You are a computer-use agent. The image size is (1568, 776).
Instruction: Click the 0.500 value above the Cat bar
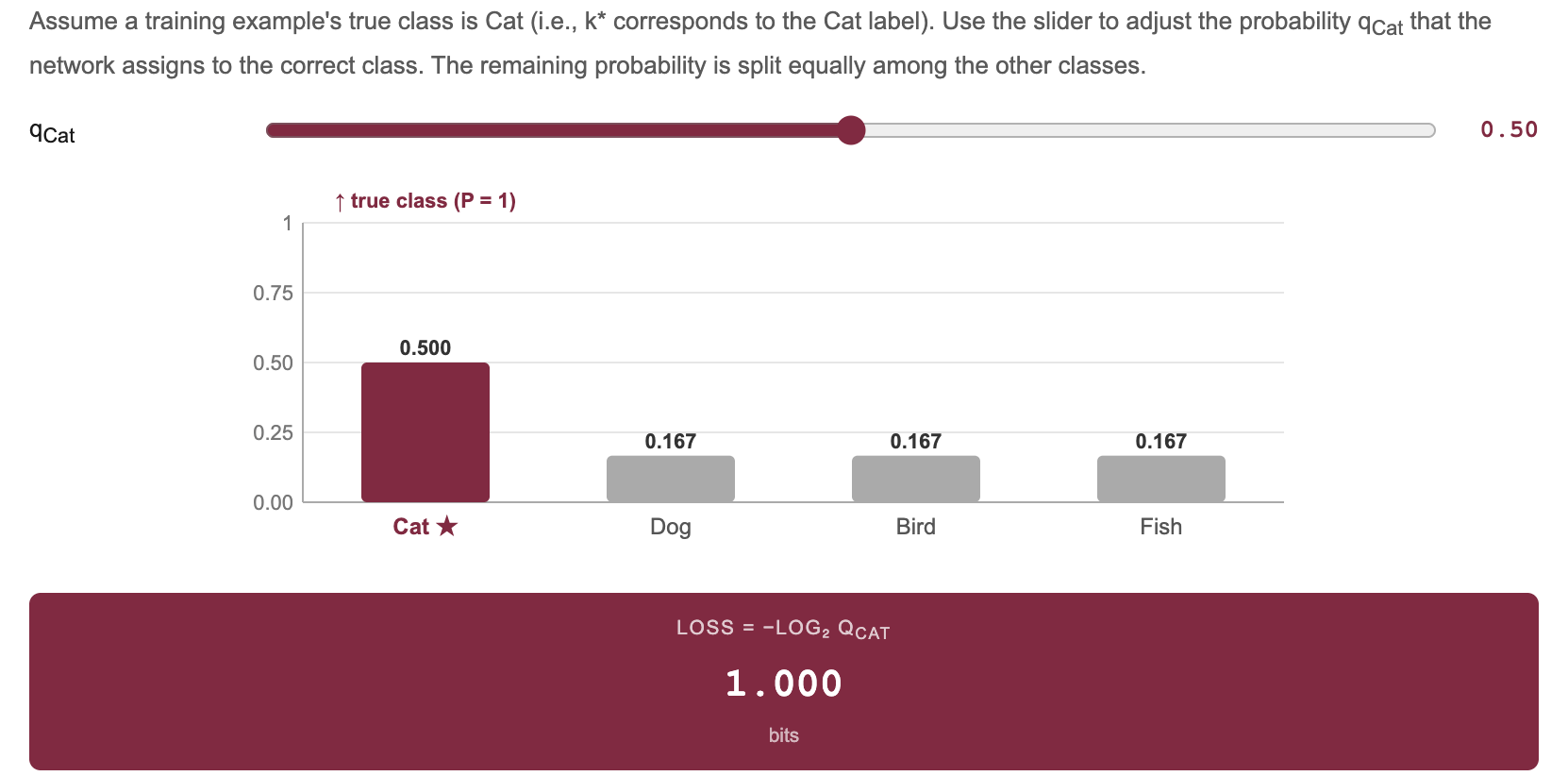coord(425,347)
